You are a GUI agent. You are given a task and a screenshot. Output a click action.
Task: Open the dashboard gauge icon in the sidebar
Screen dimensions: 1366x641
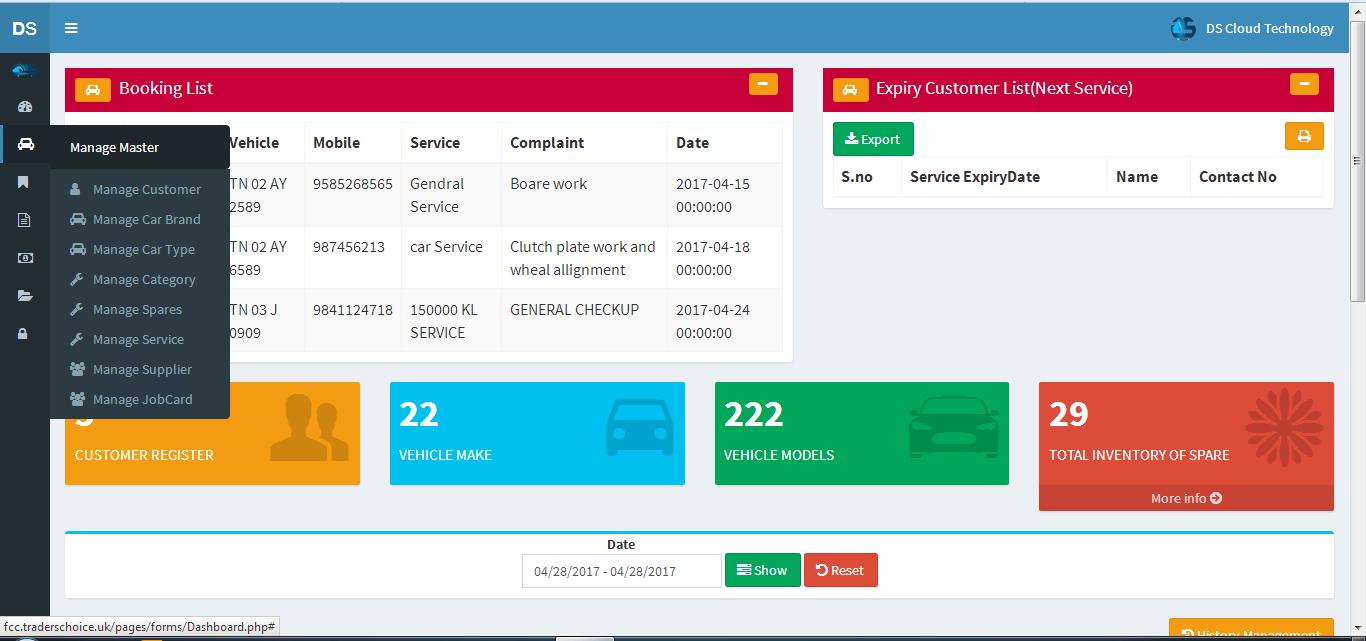24,107
